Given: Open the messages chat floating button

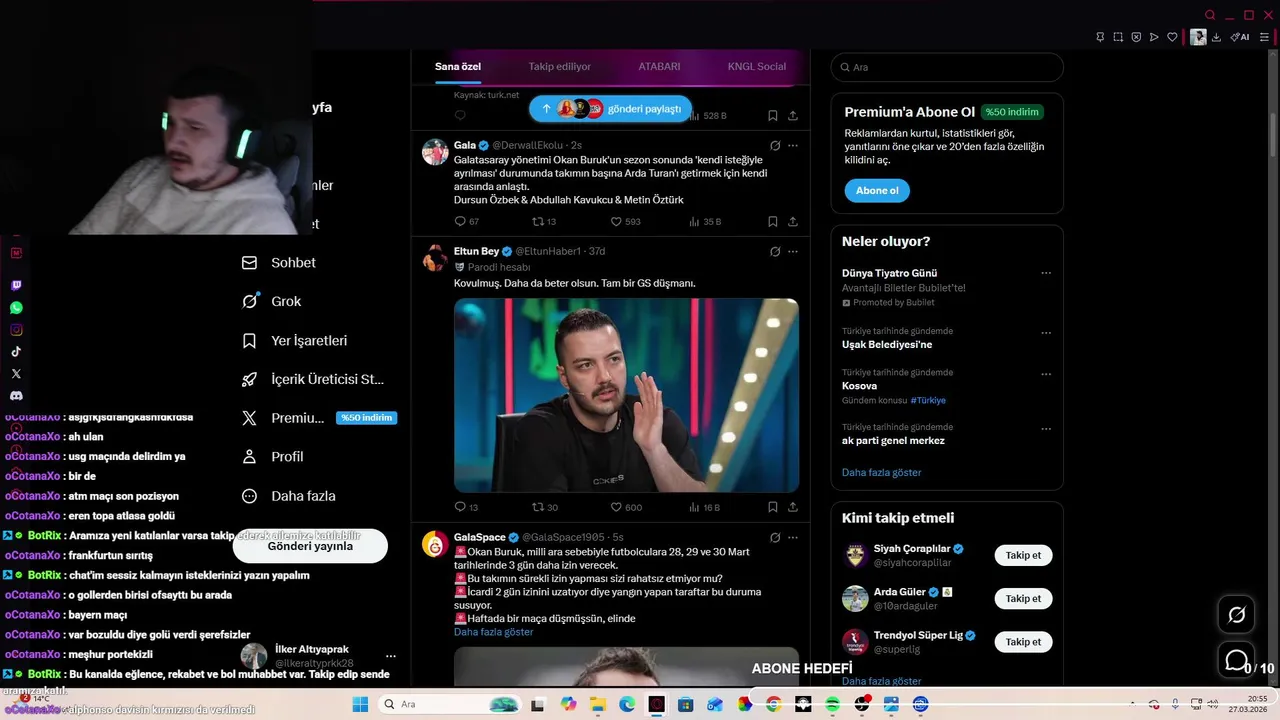Looking at the screenshot, I should click(1236, 661).
